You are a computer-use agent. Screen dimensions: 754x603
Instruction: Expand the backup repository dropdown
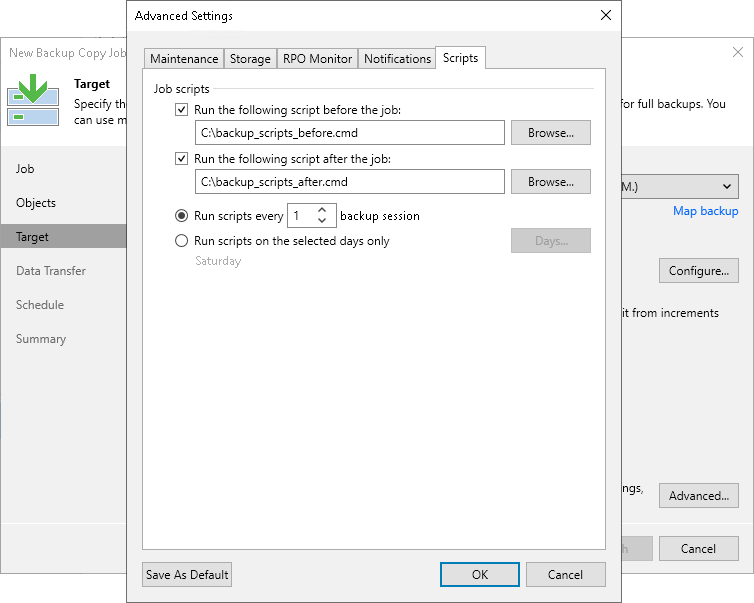point(727,187)
